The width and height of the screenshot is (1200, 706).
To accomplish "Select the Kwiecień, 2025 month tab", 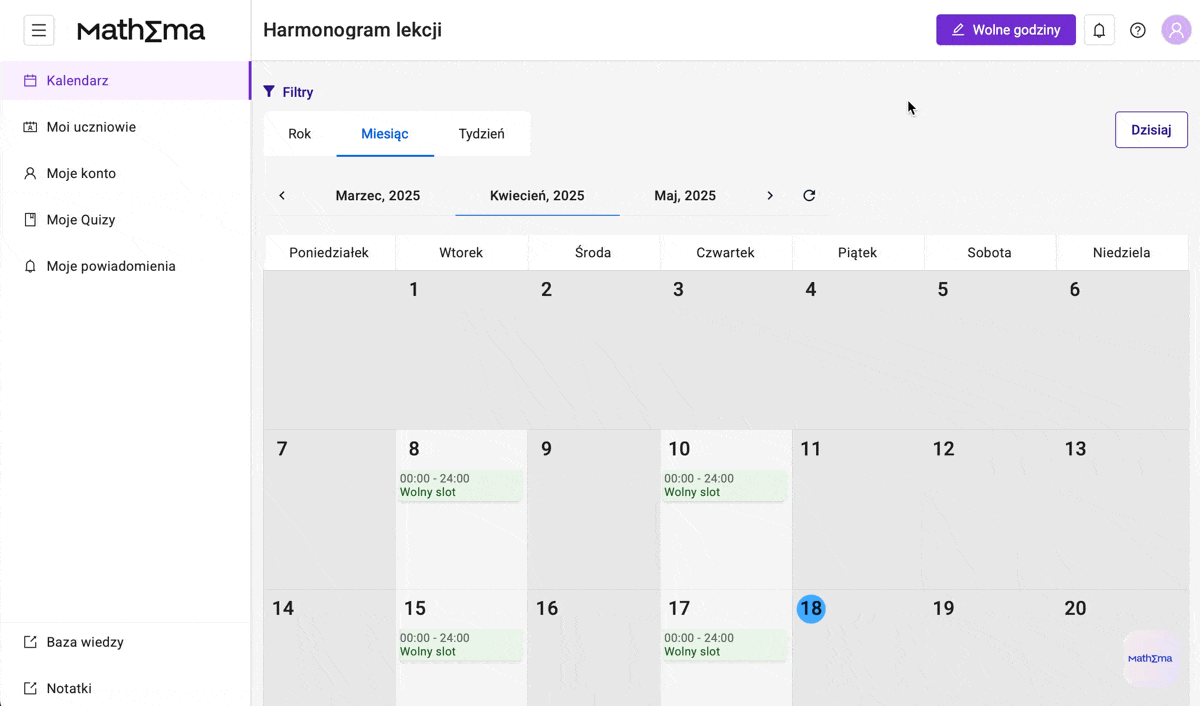I will tap(537, 196).
